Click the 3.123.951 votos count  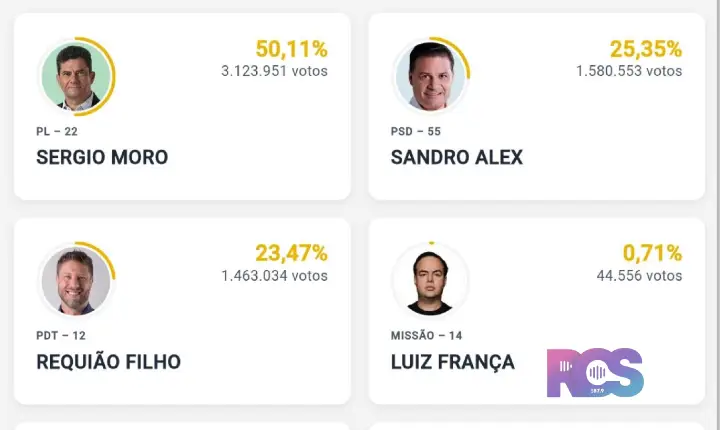pyautogui.click(x=274, y=71)
